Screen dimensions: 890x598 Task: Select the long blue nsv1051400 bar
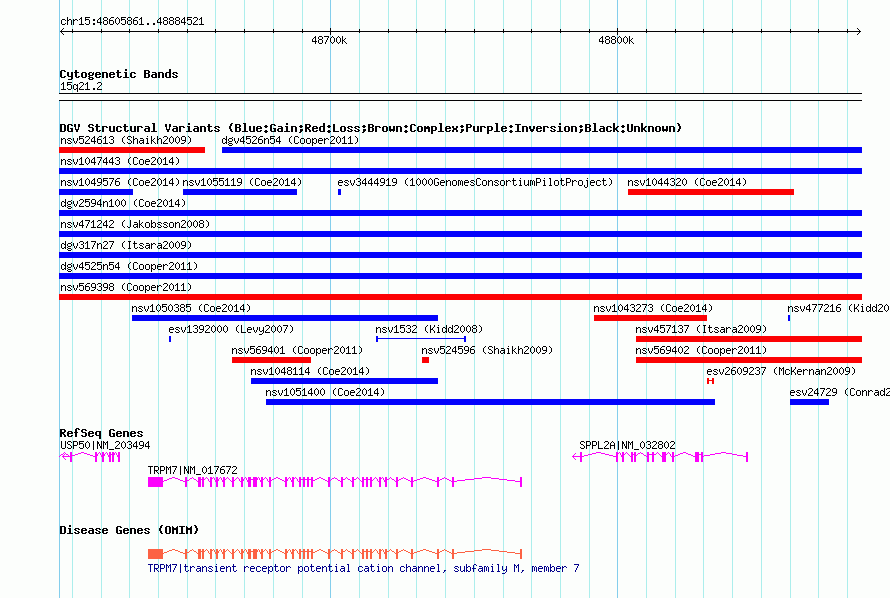pos(490,402)
